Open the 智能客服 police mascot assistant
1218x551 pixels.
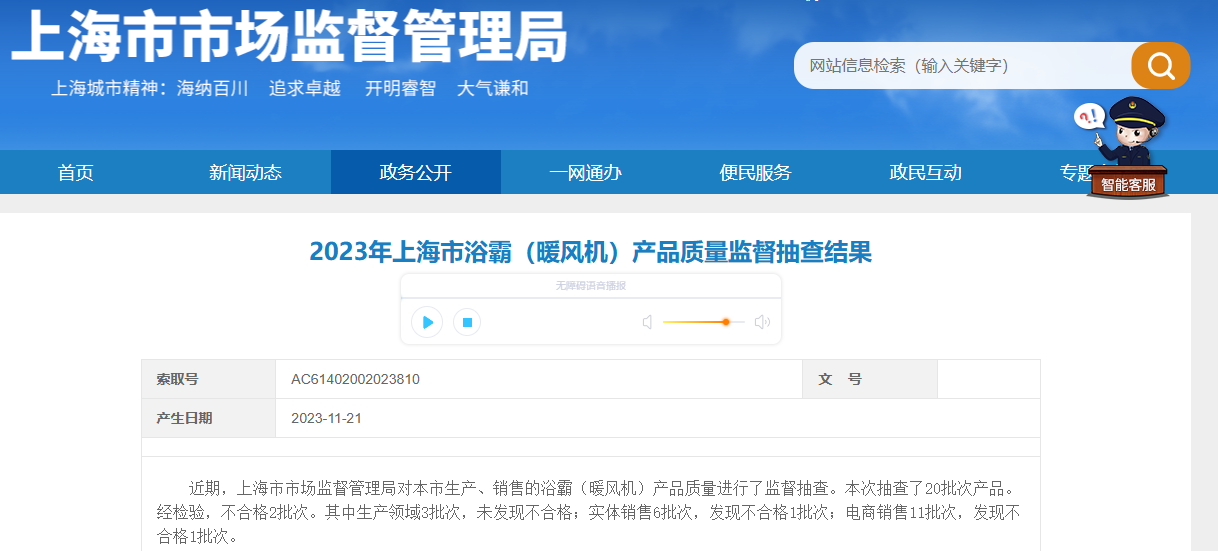(x=1127, y=148)
